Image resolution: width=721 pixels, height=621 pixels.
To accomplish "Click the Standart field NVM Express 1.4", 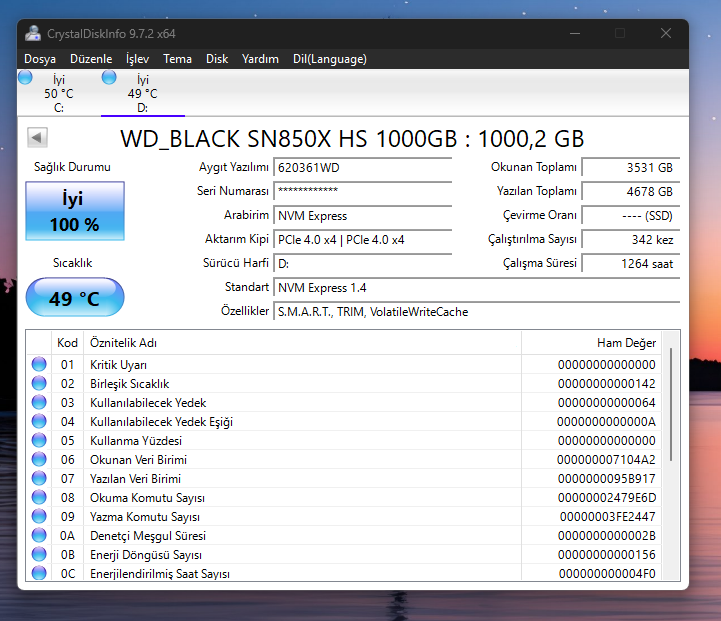I will pyautogui.click(x=476, y=288).
